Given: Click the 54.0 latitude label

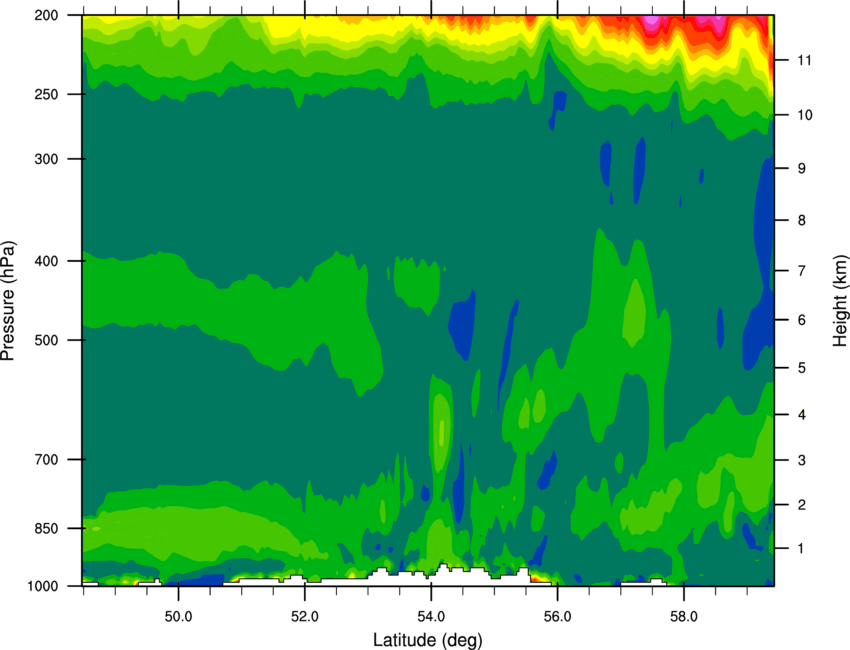Looking at the screenshot, I should (431, 617).
